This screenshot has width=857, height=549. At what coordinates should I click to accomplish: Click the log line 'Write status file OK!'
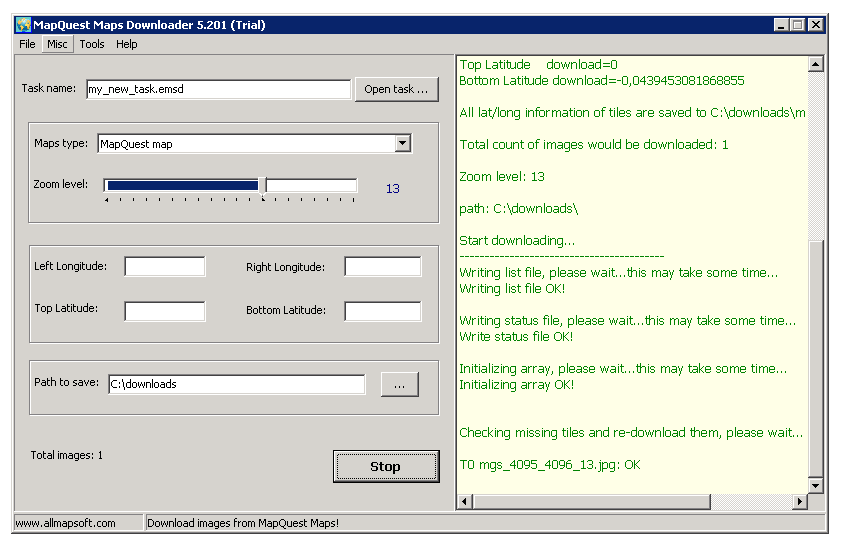click(x=516, y=337)
